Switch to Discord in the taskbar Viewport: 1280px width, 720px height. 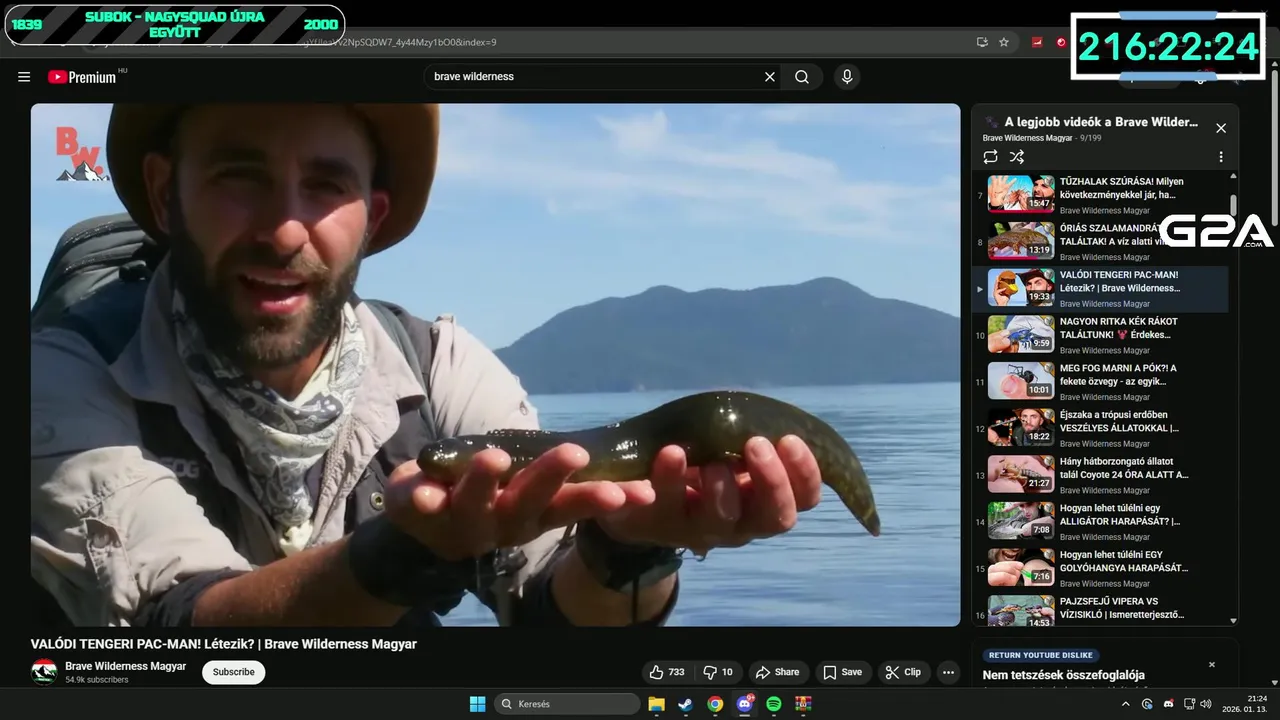pyautogui.click(x=744, y=704)
